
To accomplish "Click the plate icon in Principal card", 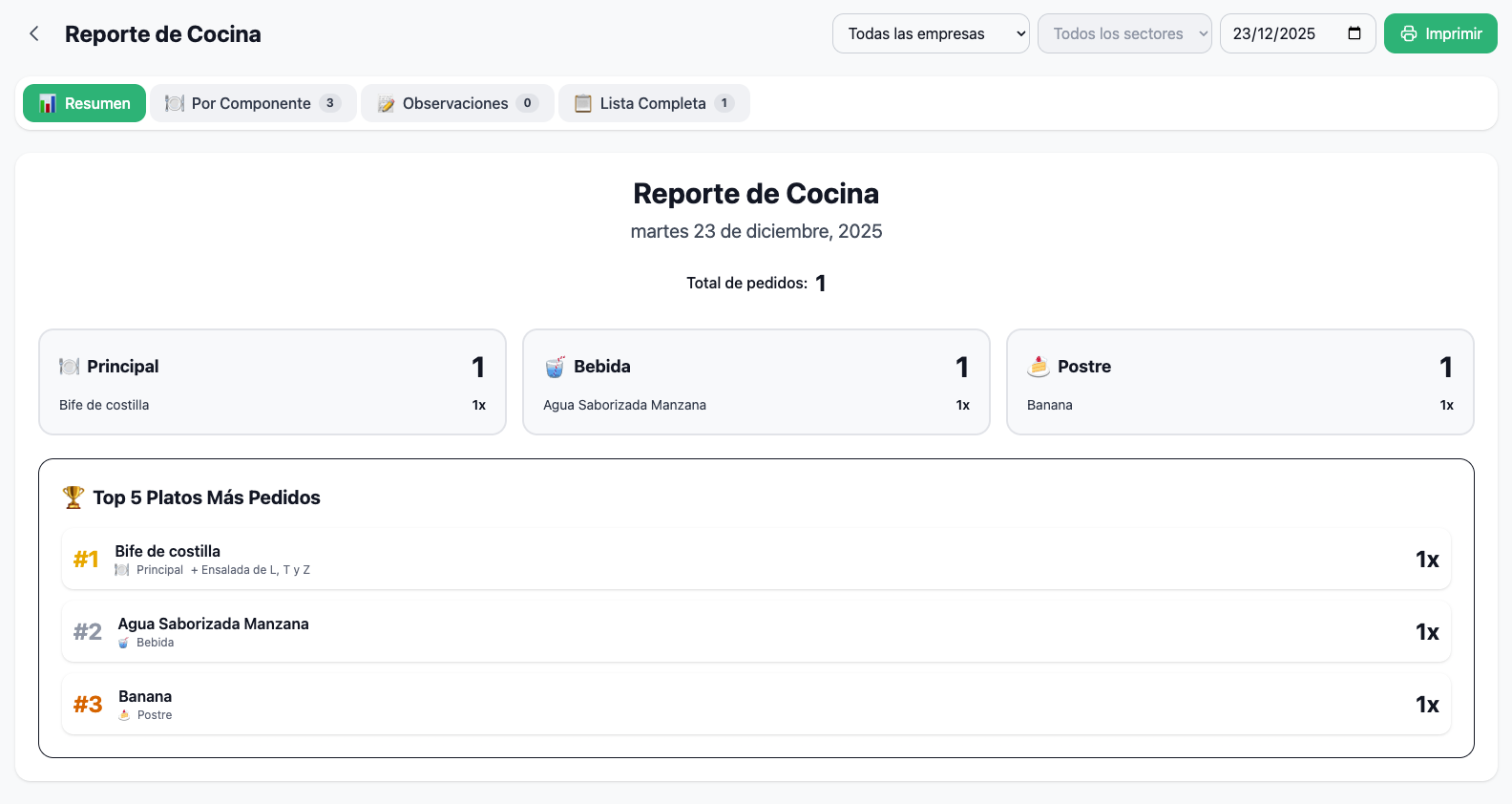I will coord(70,367).
